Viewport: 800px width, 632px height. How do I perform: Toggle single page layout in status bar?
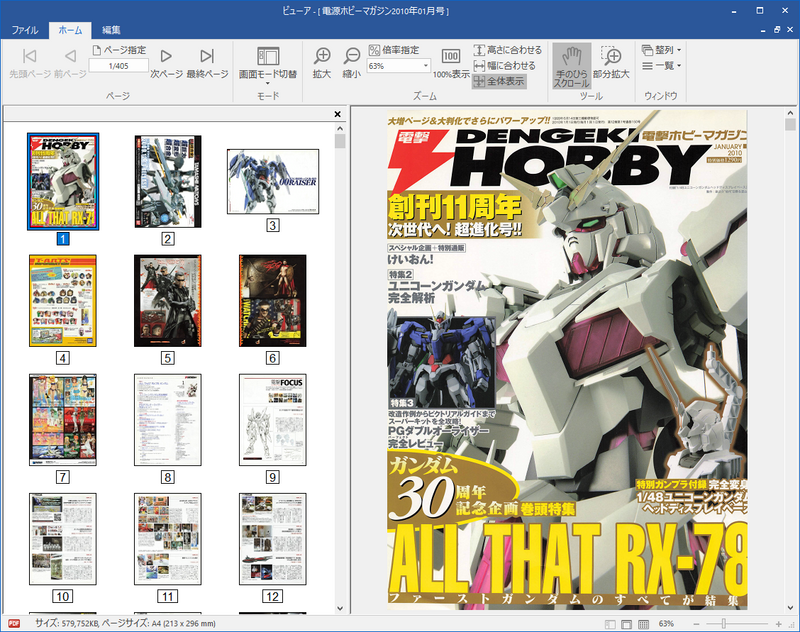(627, 624)
